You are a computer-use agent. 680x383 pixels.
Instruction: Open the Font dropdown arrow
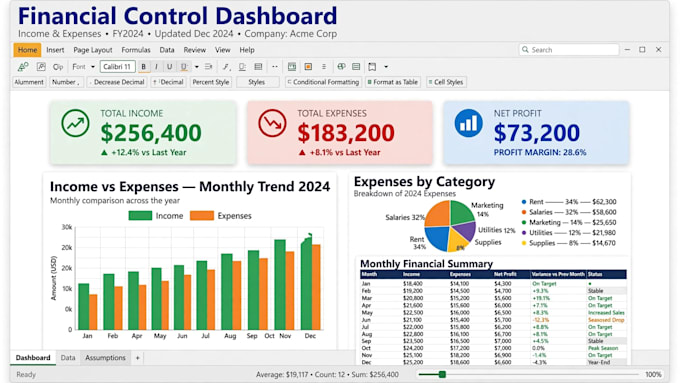[93, 67]
